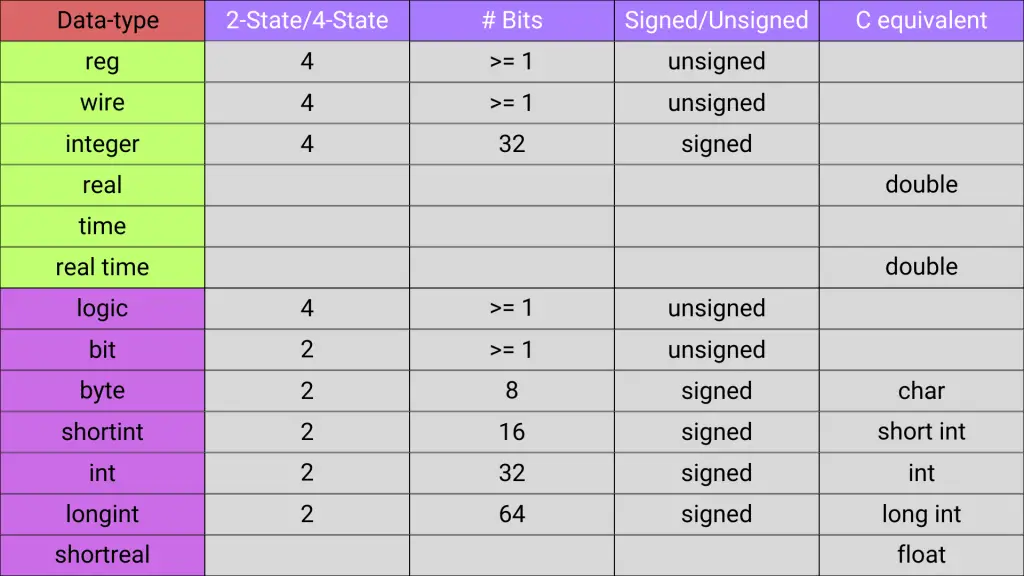The height and width of the screenshot is (576, 1024).
Task: Click the C equivalent column header
Action: (921, 20)
